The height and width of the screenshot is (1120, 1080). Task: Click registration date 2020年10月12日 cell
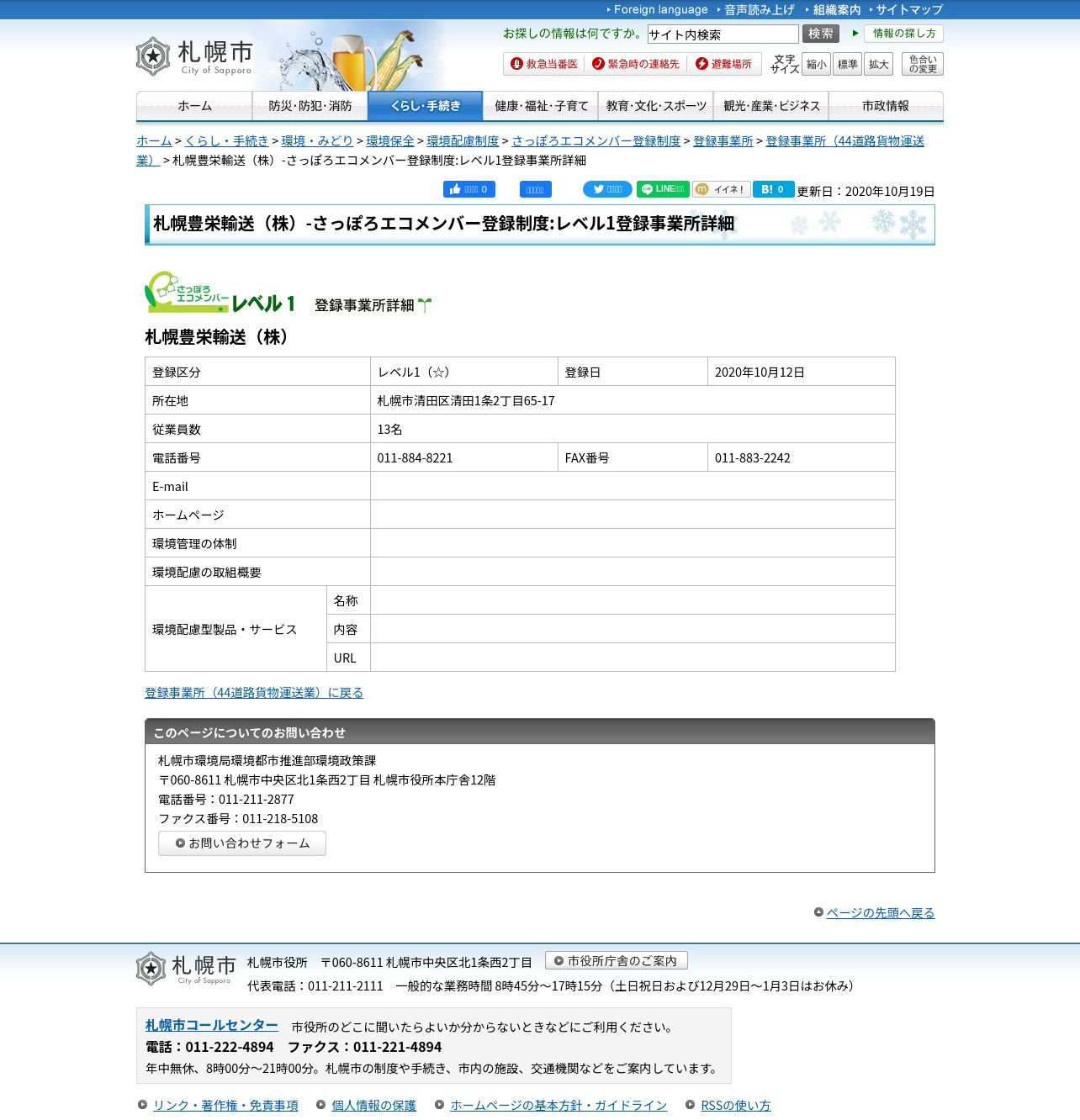pos(802,372)
